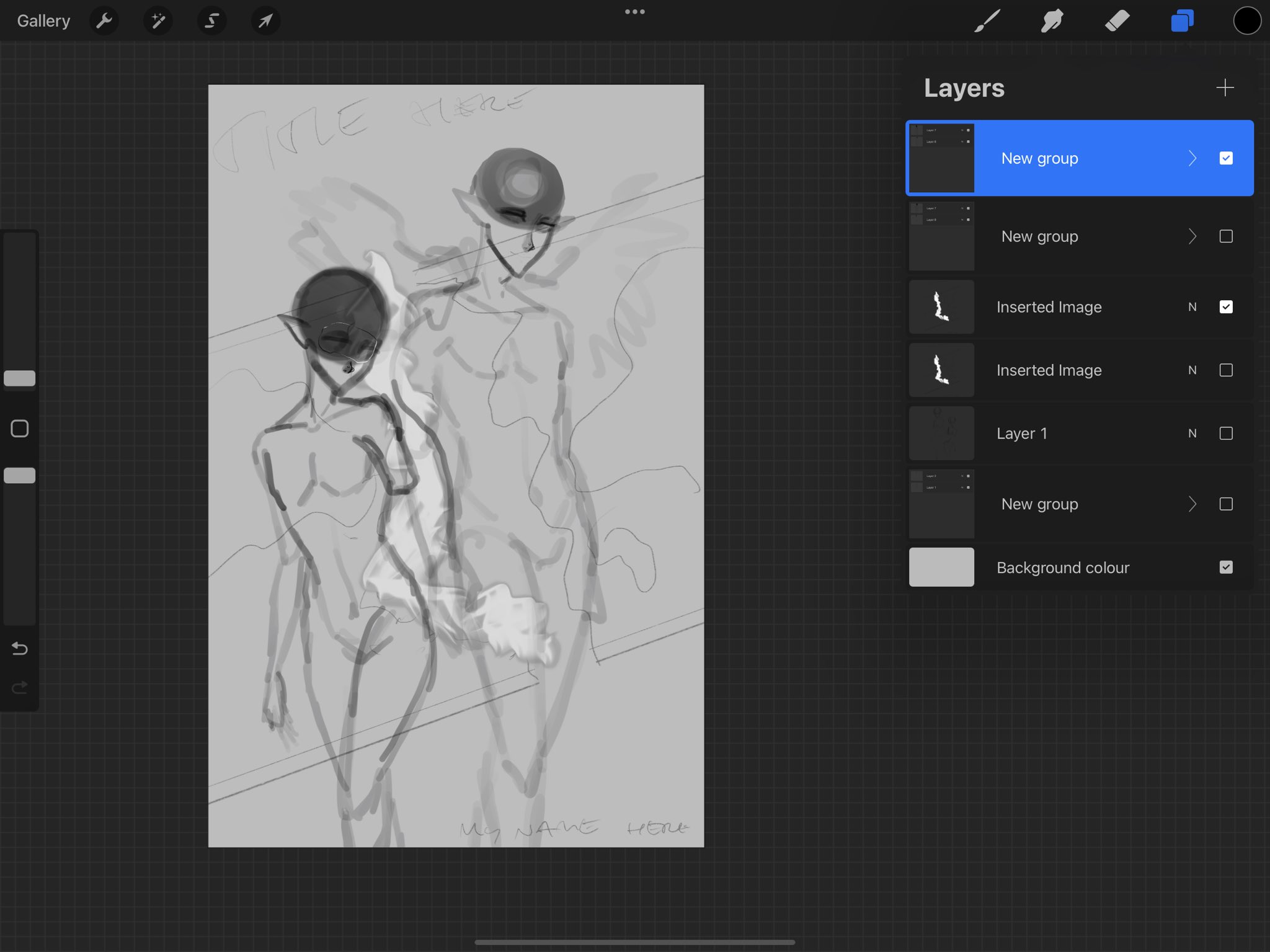Activate the Transform arrow tool
1270x952 pixels.
265,21
